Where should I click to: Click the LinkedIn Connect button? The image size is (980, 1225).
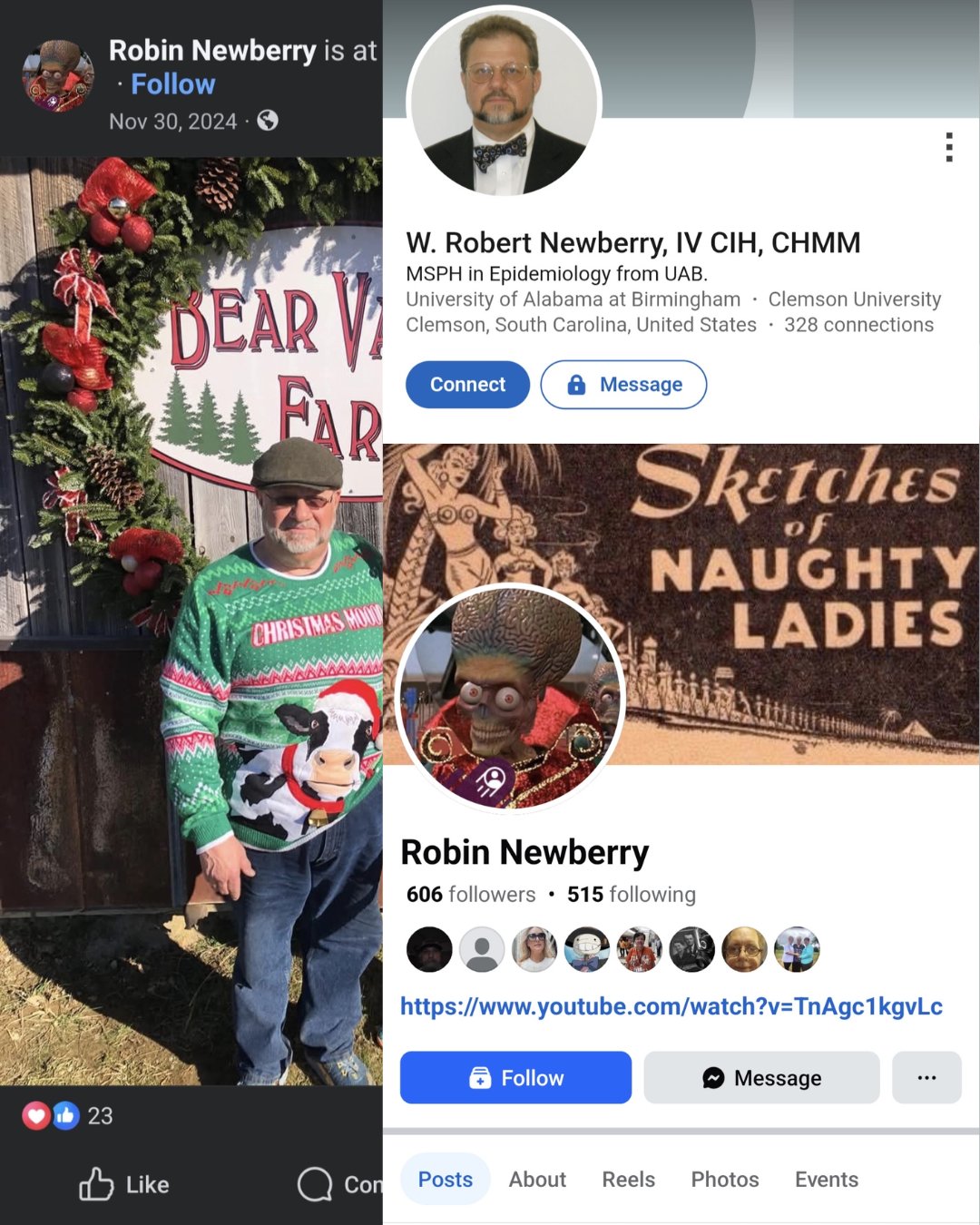tap(467, 385)
